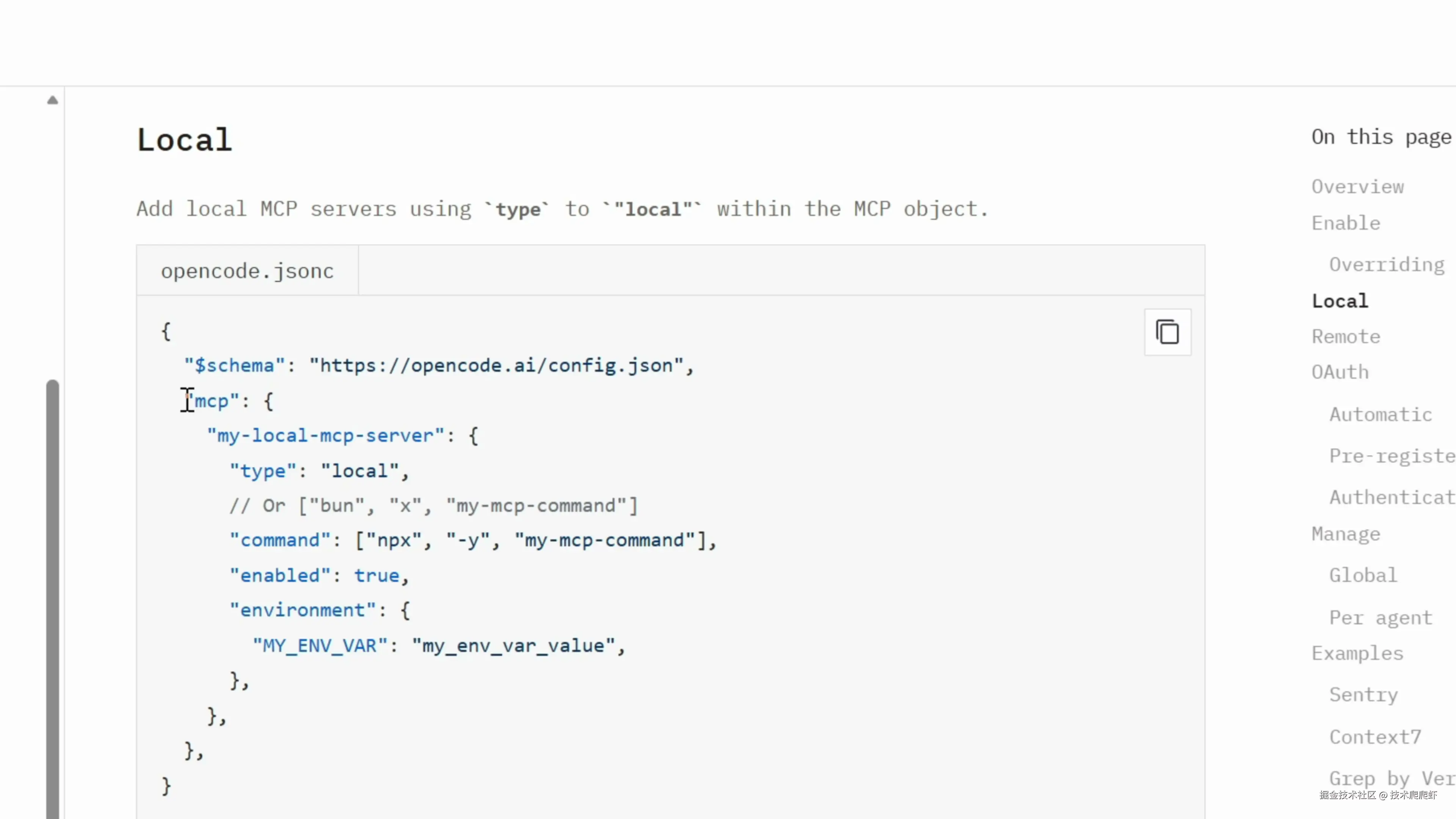Jump to Enable section
Screen dimensions: 1456x819
(x=1345, y=223)
